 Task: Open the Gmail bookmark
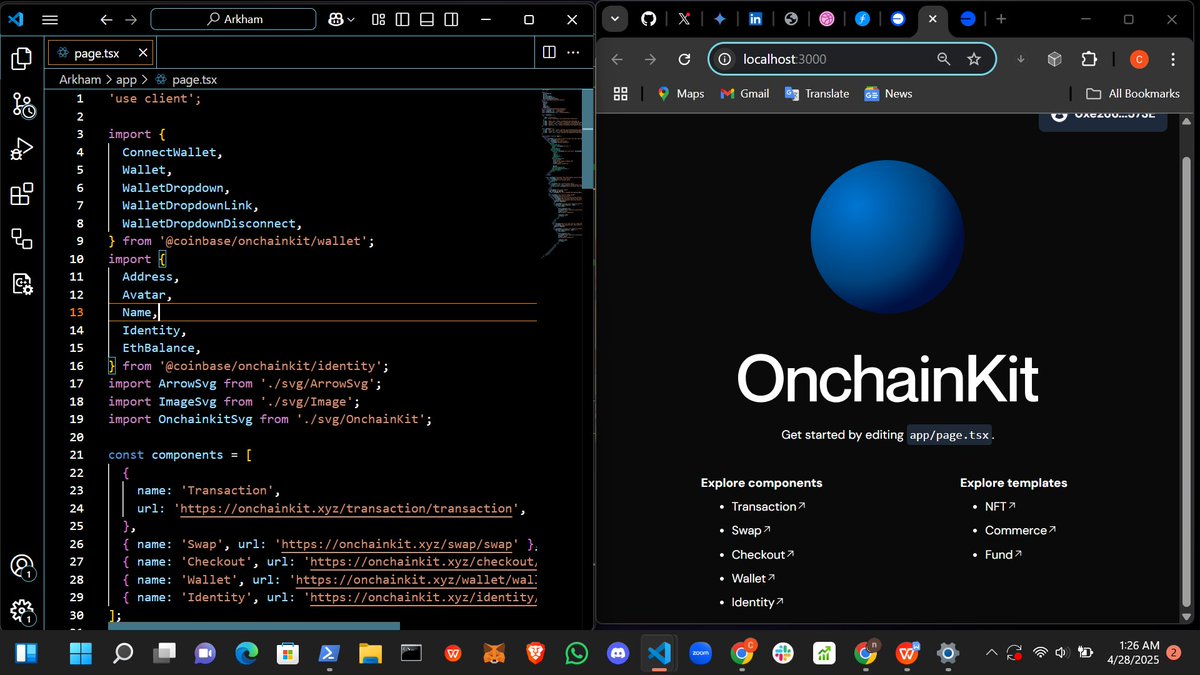[745, 93]
